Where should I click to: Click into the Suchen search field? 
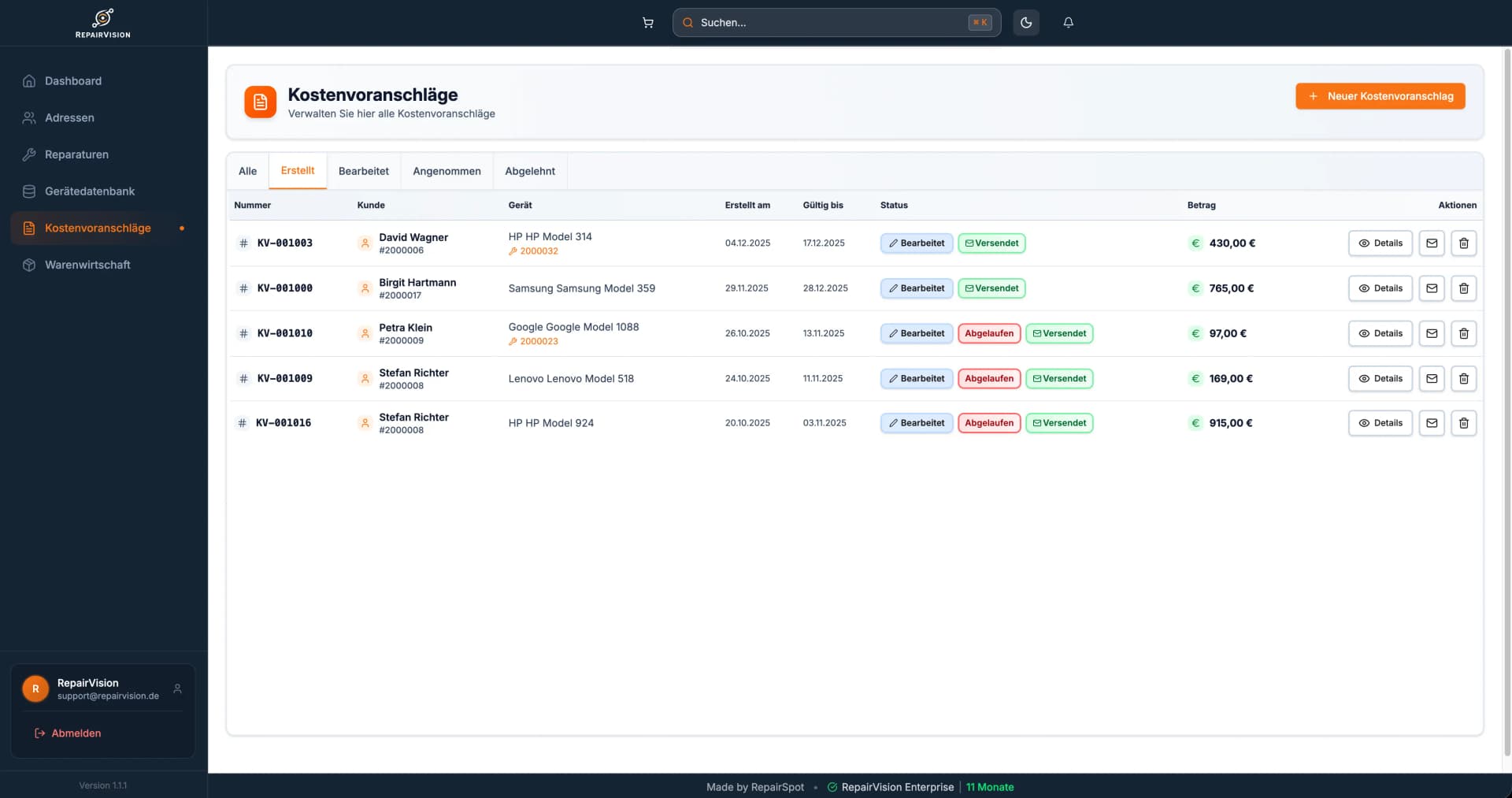pos(827,23)
